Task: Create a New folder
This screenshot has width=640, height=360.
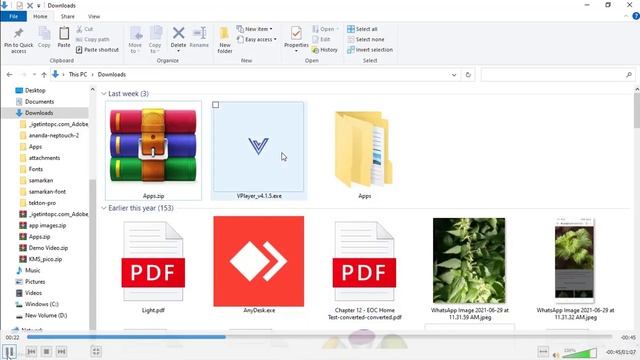Action: pos(225,40)
